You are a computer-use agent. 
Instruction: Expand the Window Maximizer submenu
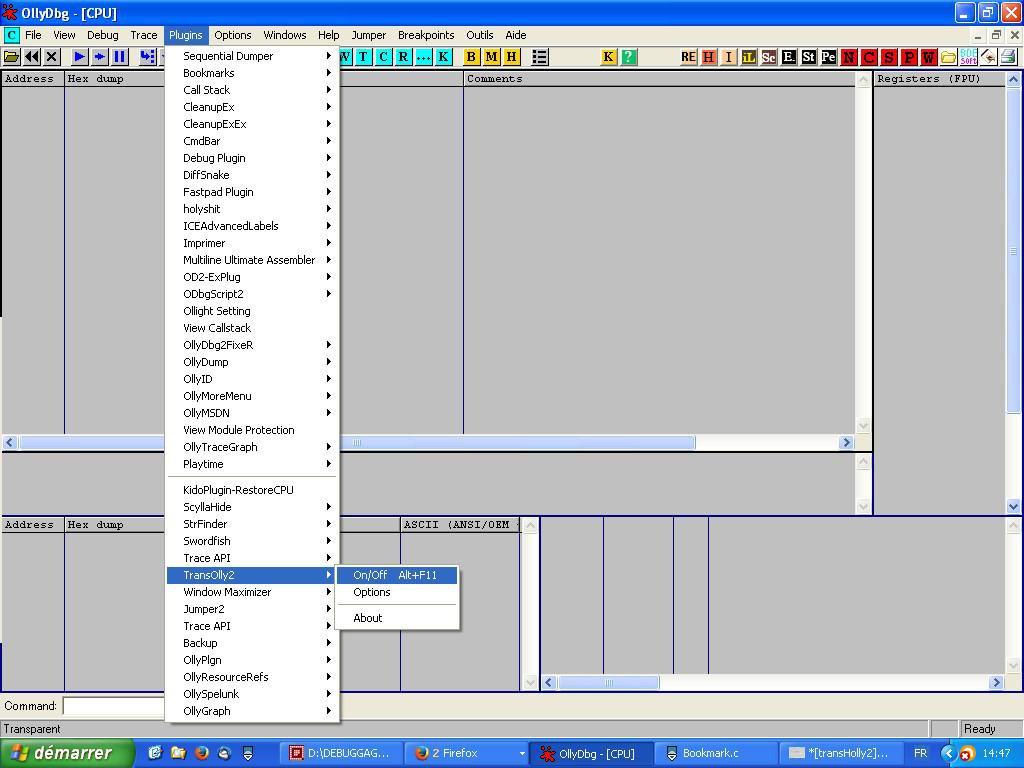click(x=251, y=592)
